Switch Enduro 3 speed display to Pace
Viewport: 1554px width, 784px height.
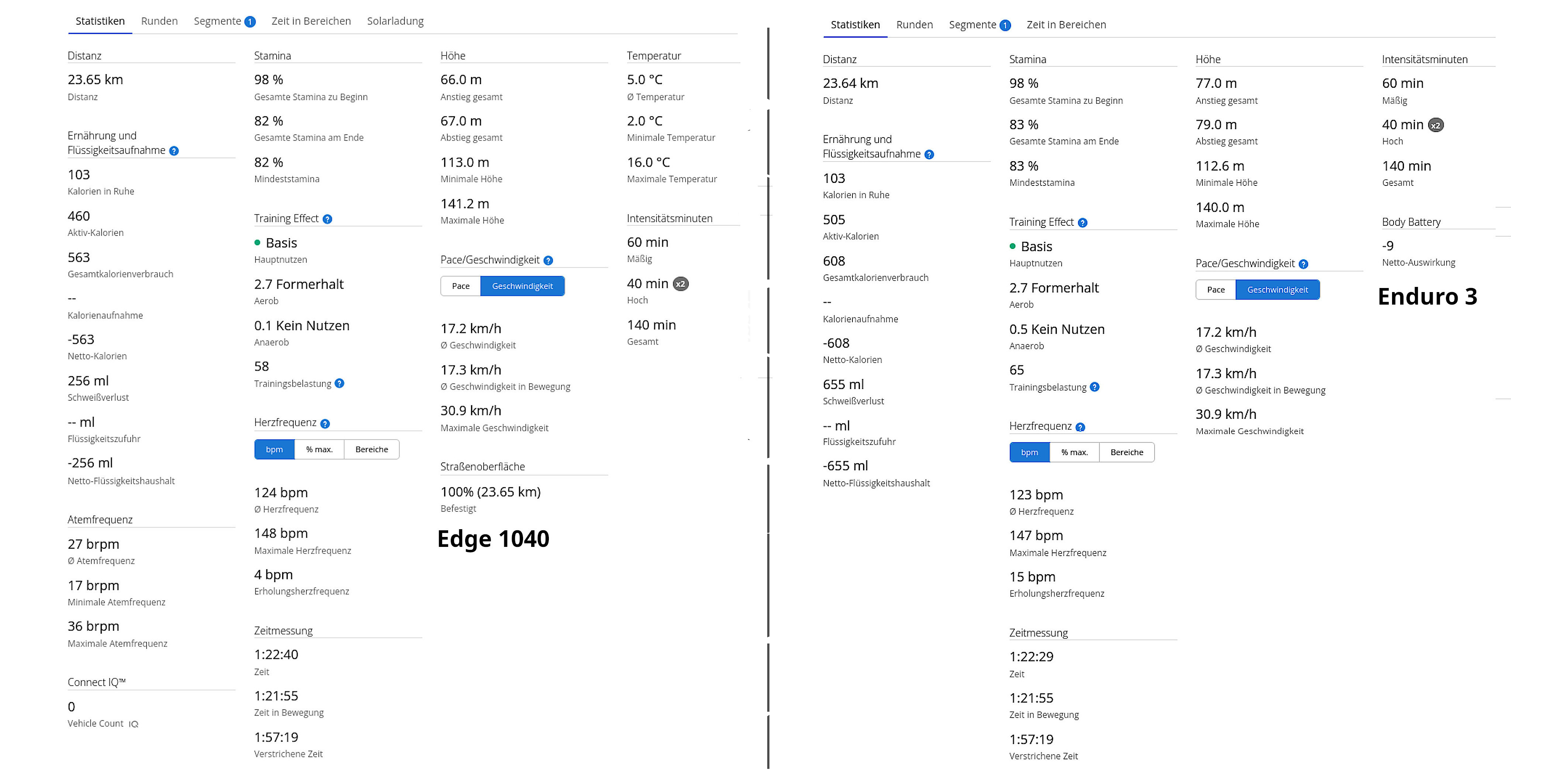pyautogui.click(x=1216, y=290)
